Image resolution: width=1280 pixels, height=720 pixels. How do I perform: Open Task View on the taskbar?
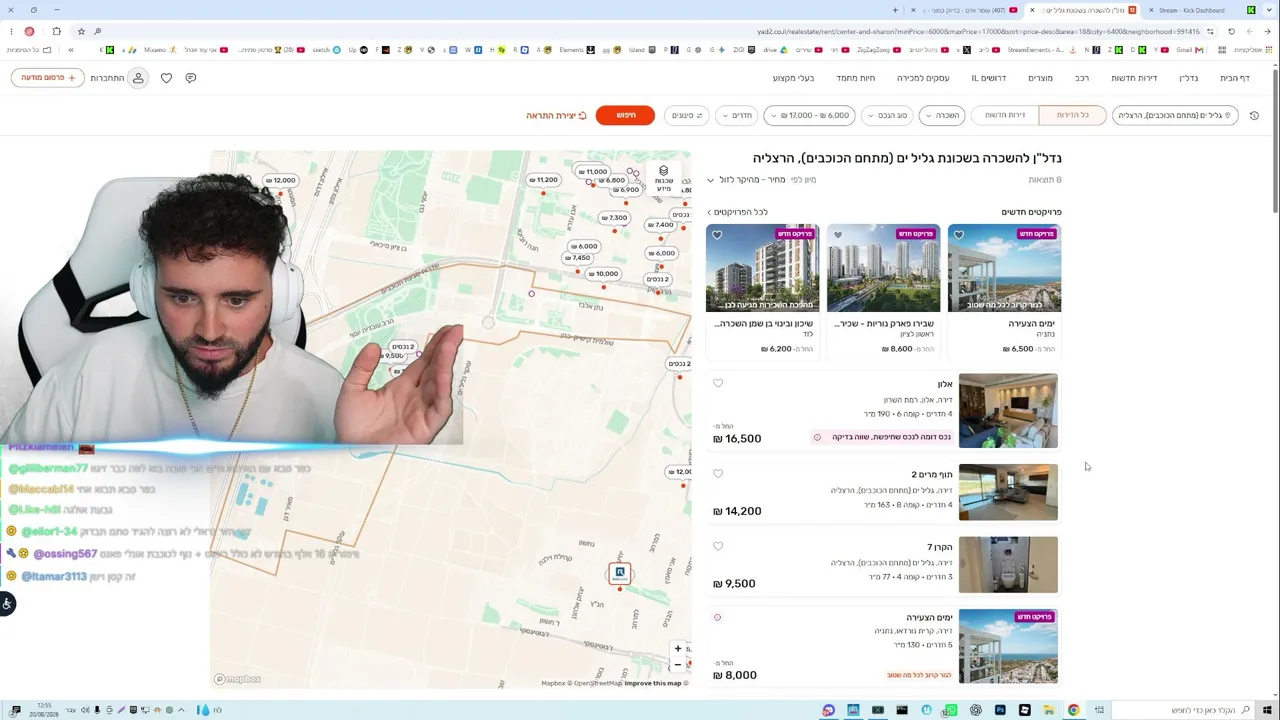click(1099, 710)
